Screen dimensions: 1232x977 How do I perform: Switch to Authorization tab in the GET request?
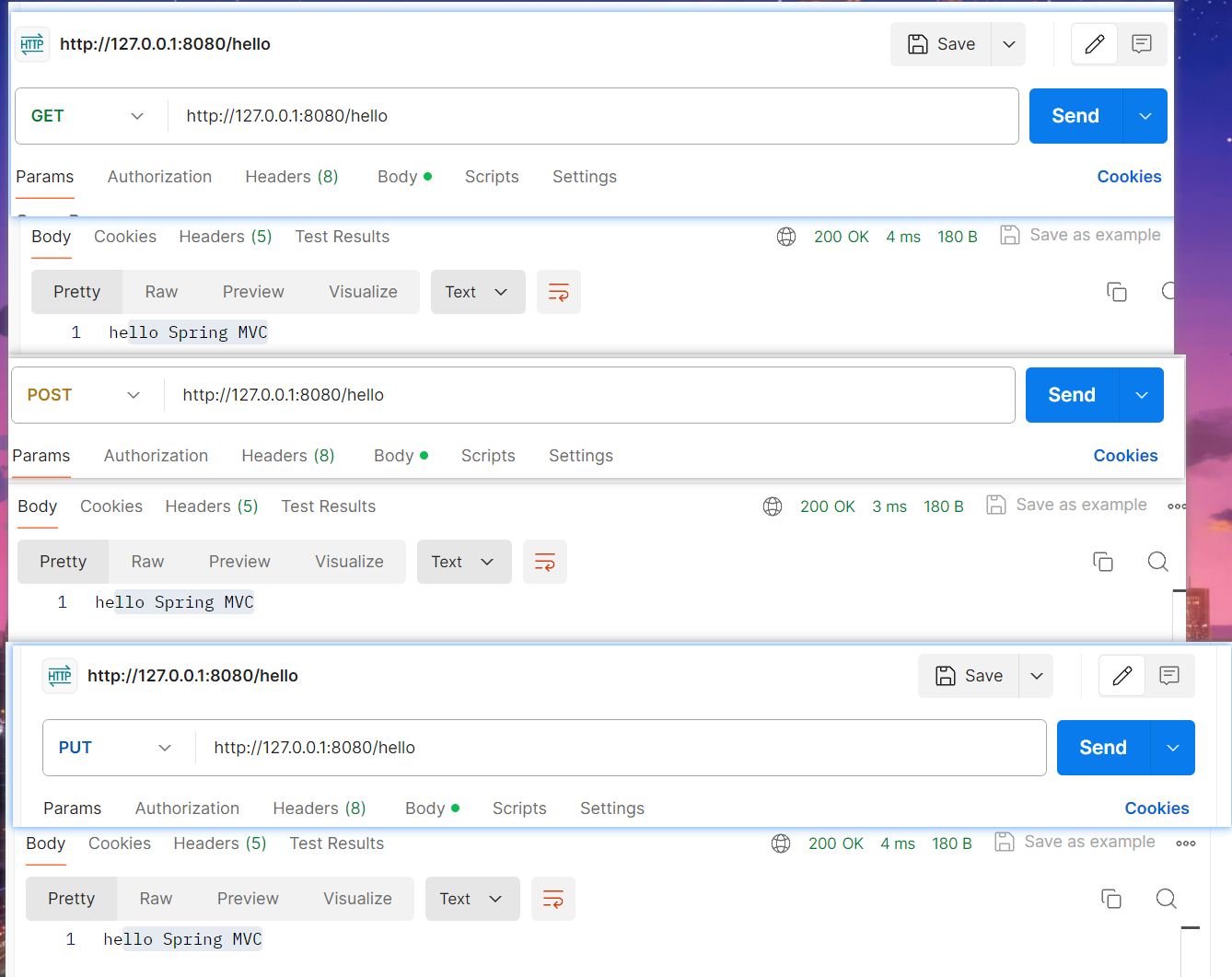(159, 177)
